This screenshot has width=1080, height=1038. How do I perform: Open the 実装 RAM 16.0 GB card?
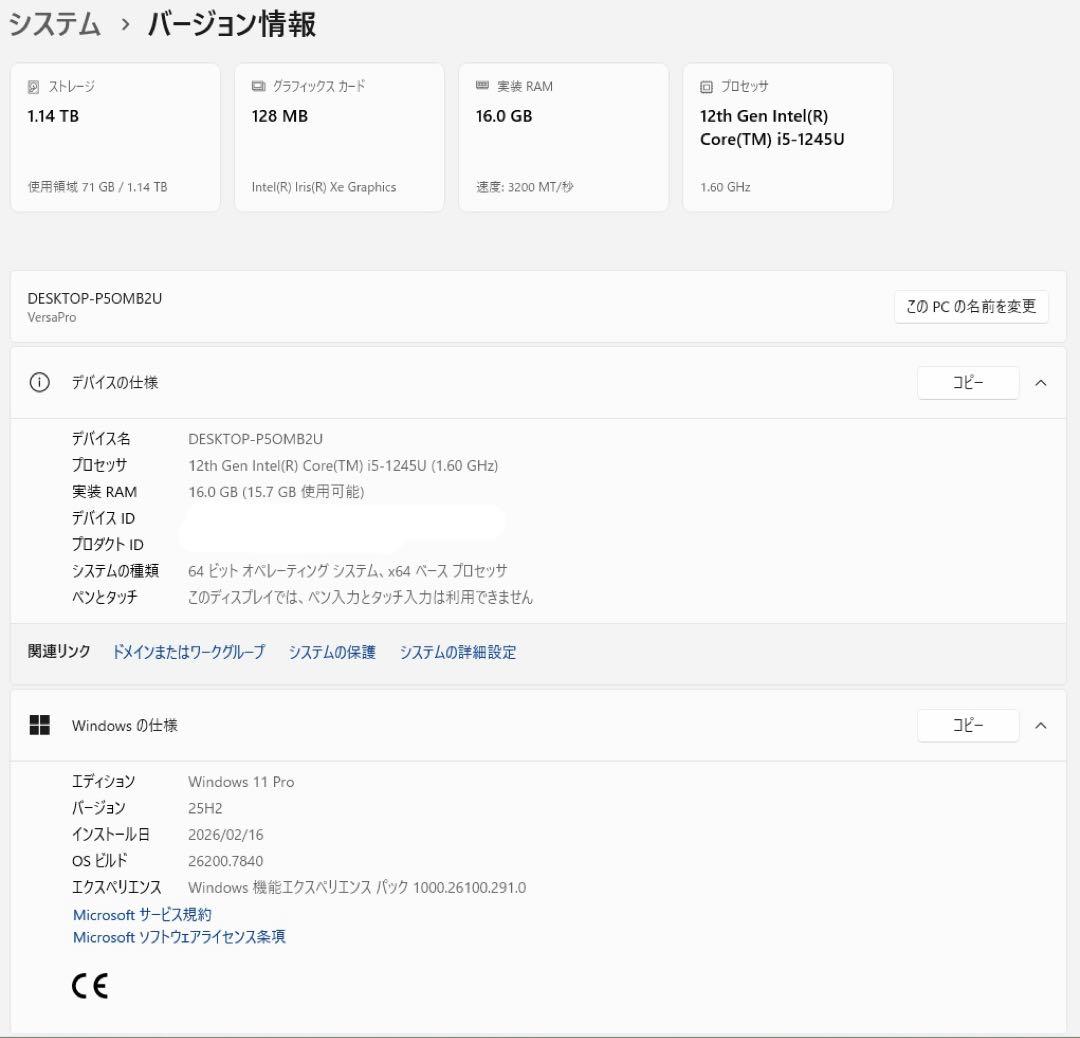[x=563, y=137]
